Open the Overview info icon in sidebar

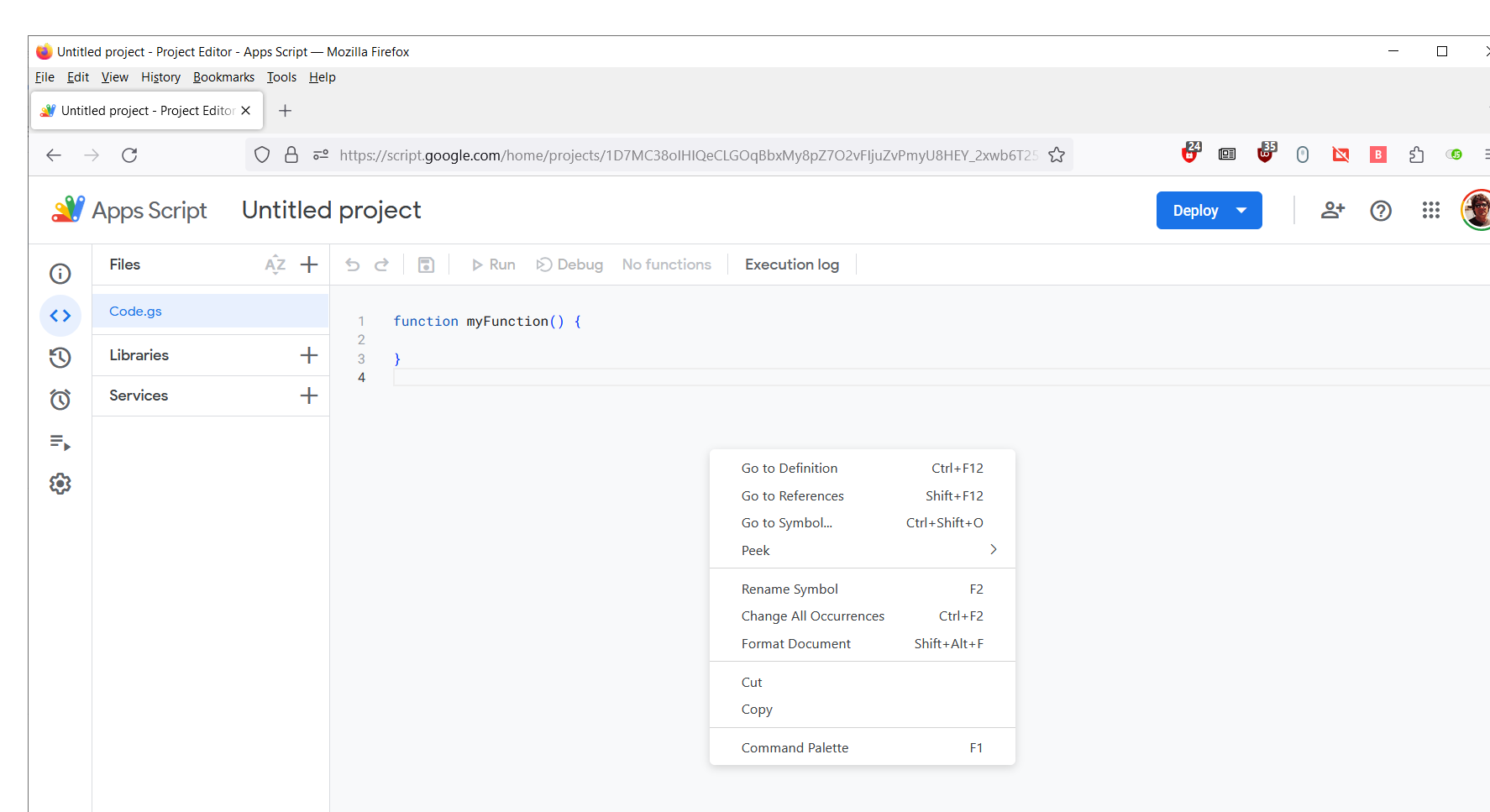pos(60,274)
